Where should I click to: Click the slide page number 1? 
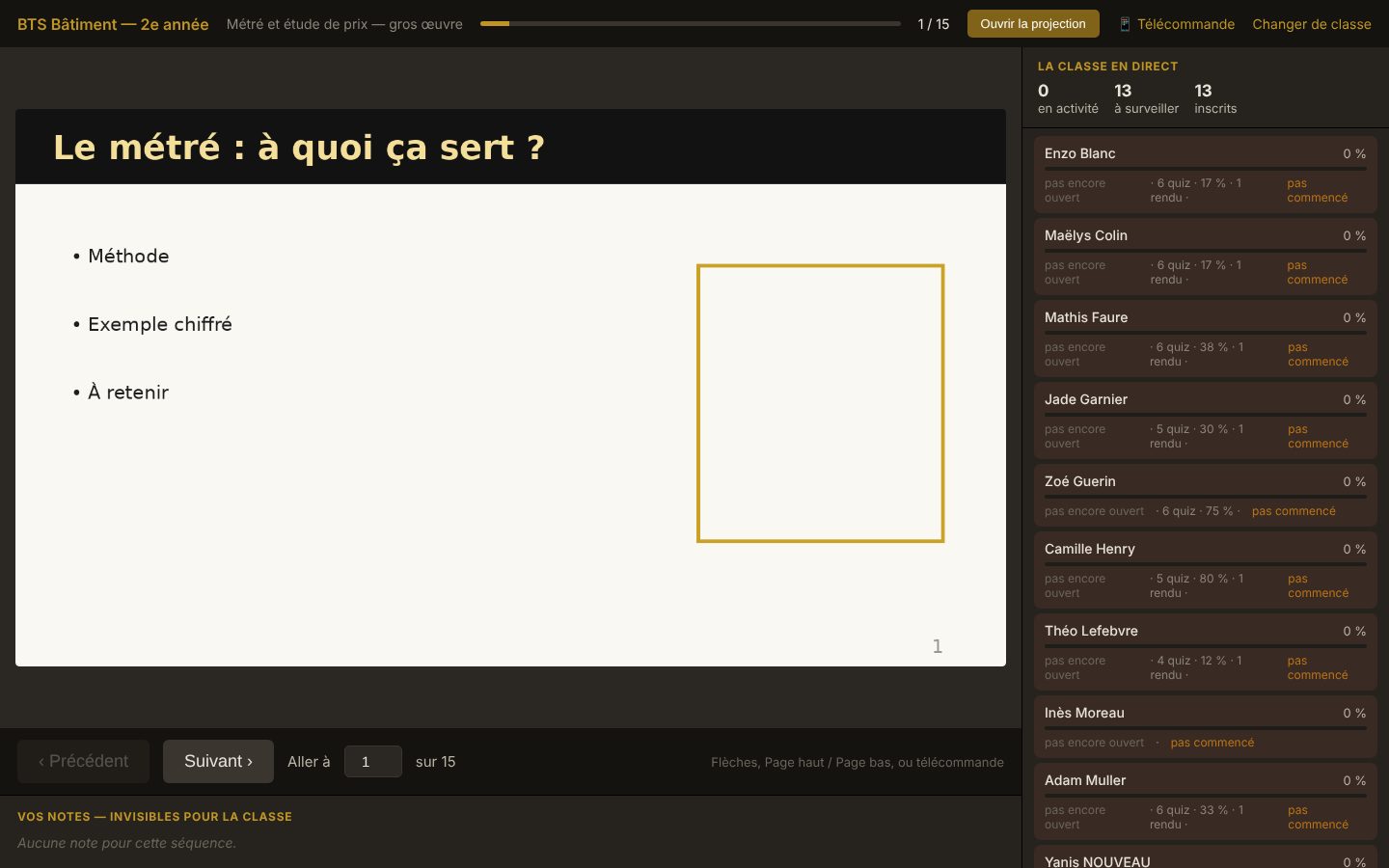click(937, 646)
